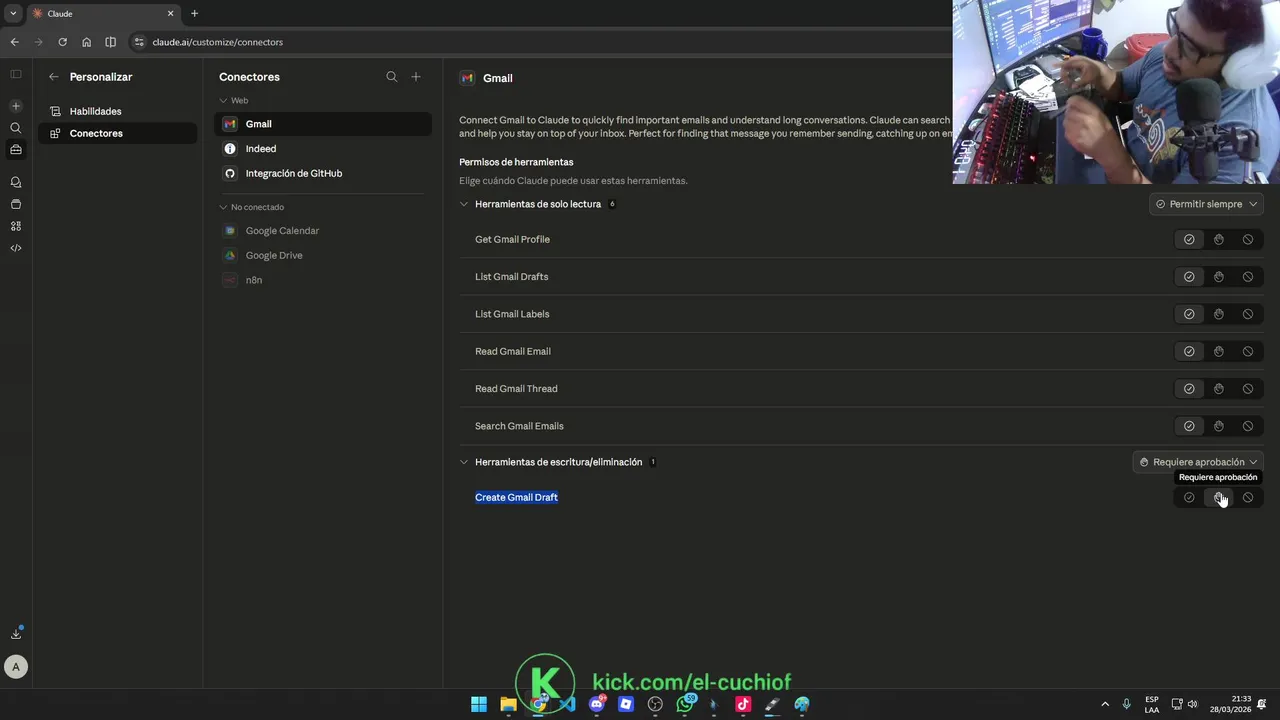Go back with arrow beside Personalizar
This screenshot has width=1280, height=720.
click(54, 77)
